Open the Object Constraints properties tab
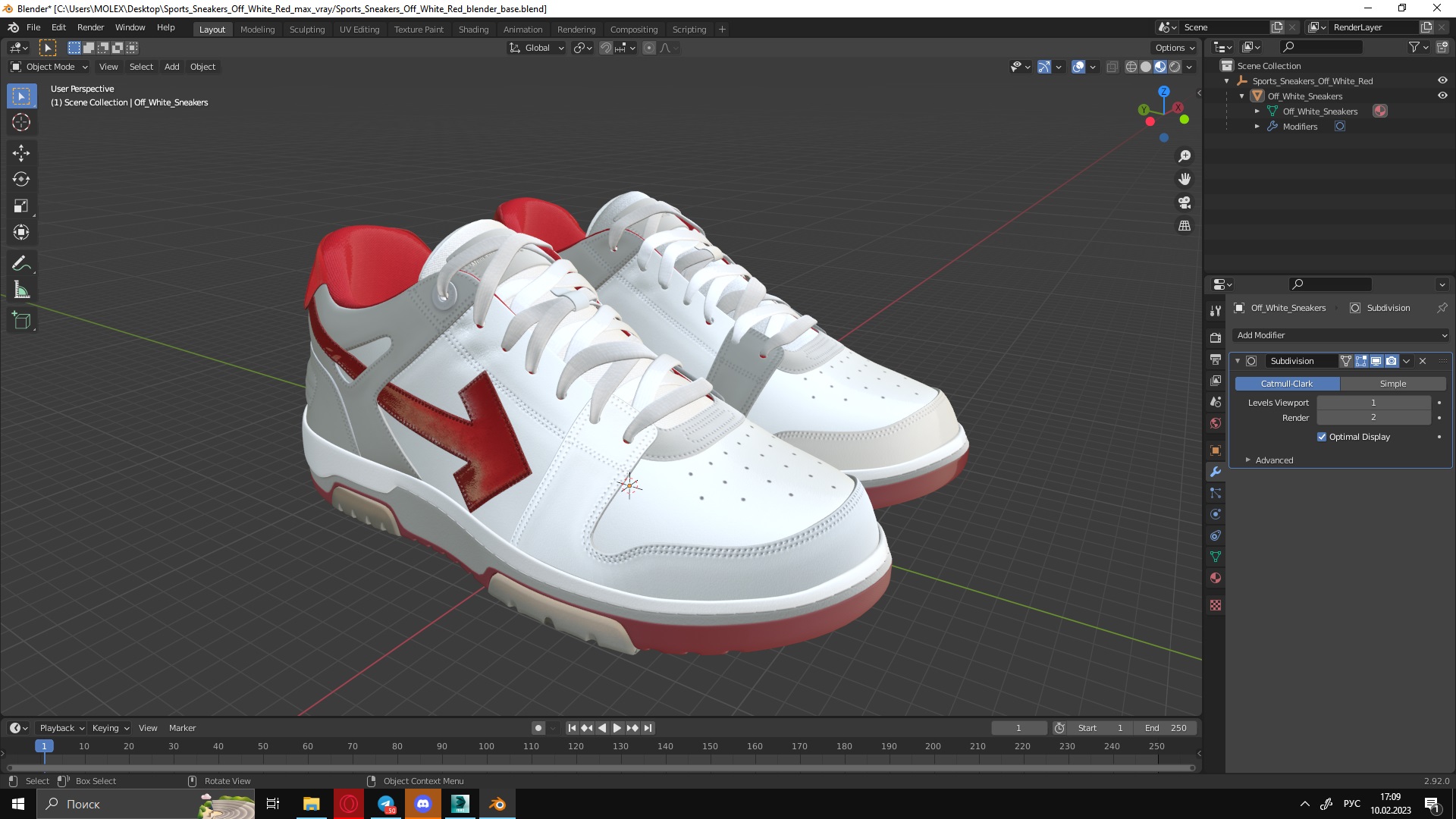The image size is (1456, 819). click(1216, 535)
